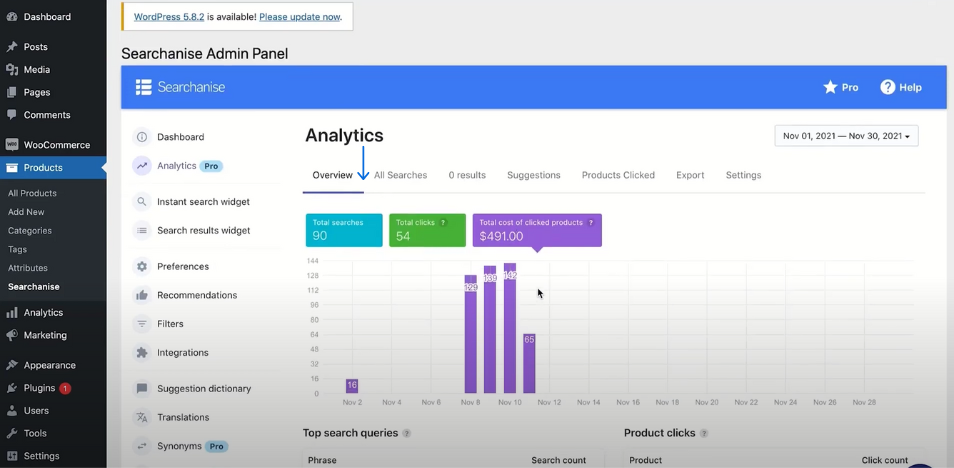Click the Pro star icon

[x=830, y=87]
